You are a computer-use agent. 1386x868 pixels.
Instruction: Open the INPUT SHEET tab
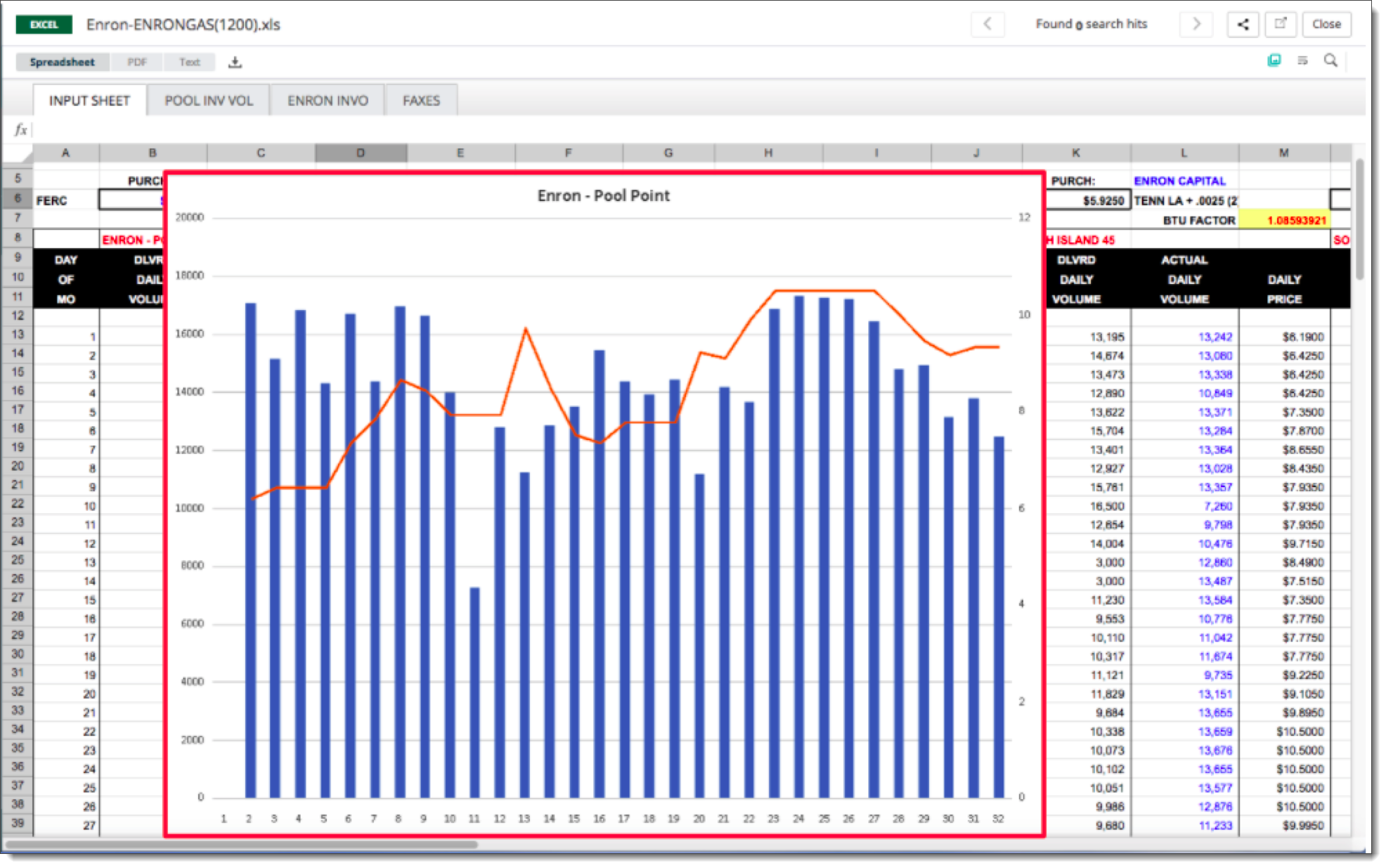tap(90, 101)
